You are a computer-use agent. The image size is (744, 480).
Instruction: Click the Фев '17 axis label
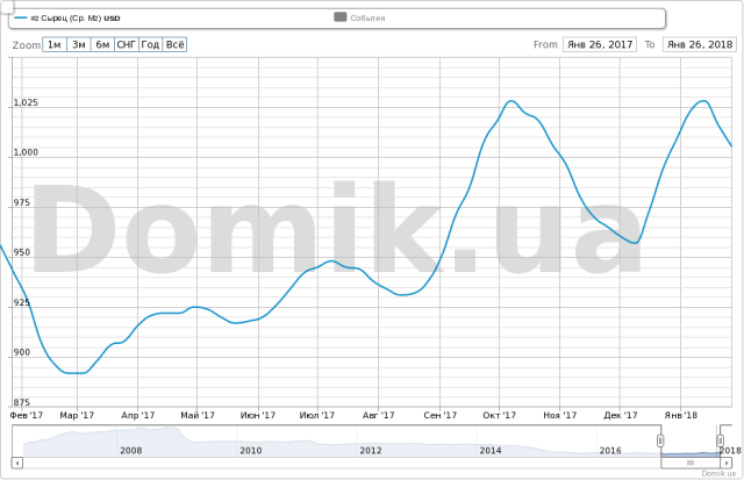coord(27,415)
